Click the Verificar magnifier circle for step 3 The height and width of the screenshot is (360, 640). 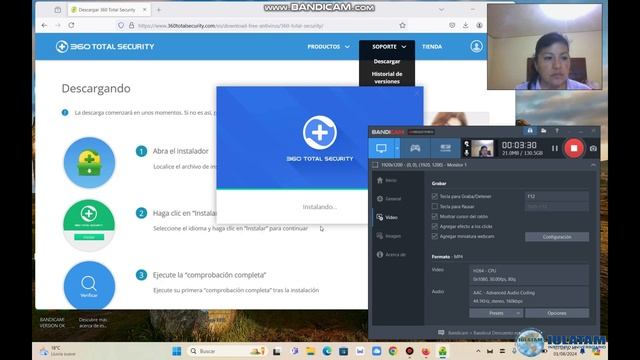tap(89, 286)
